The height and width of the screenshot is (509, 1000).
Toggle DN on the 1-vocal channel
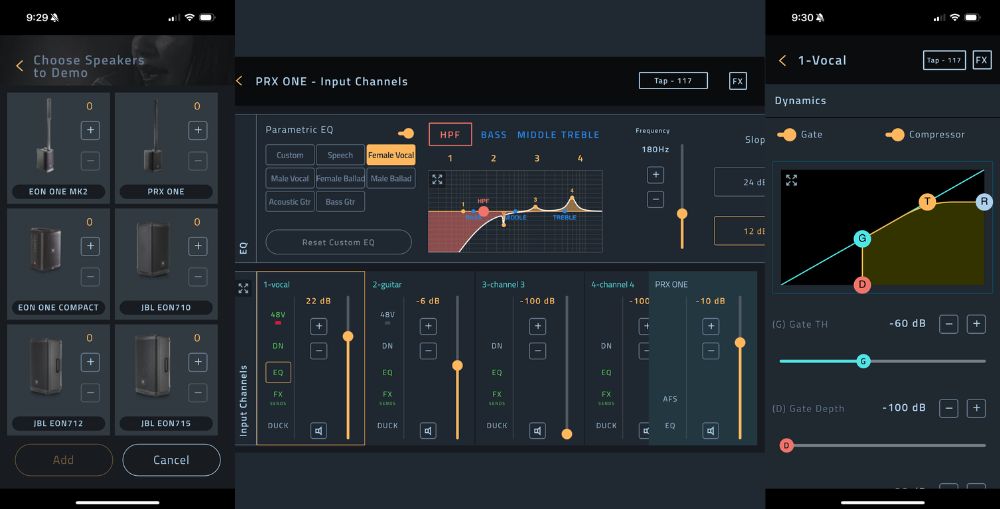[x=278, y=346]
